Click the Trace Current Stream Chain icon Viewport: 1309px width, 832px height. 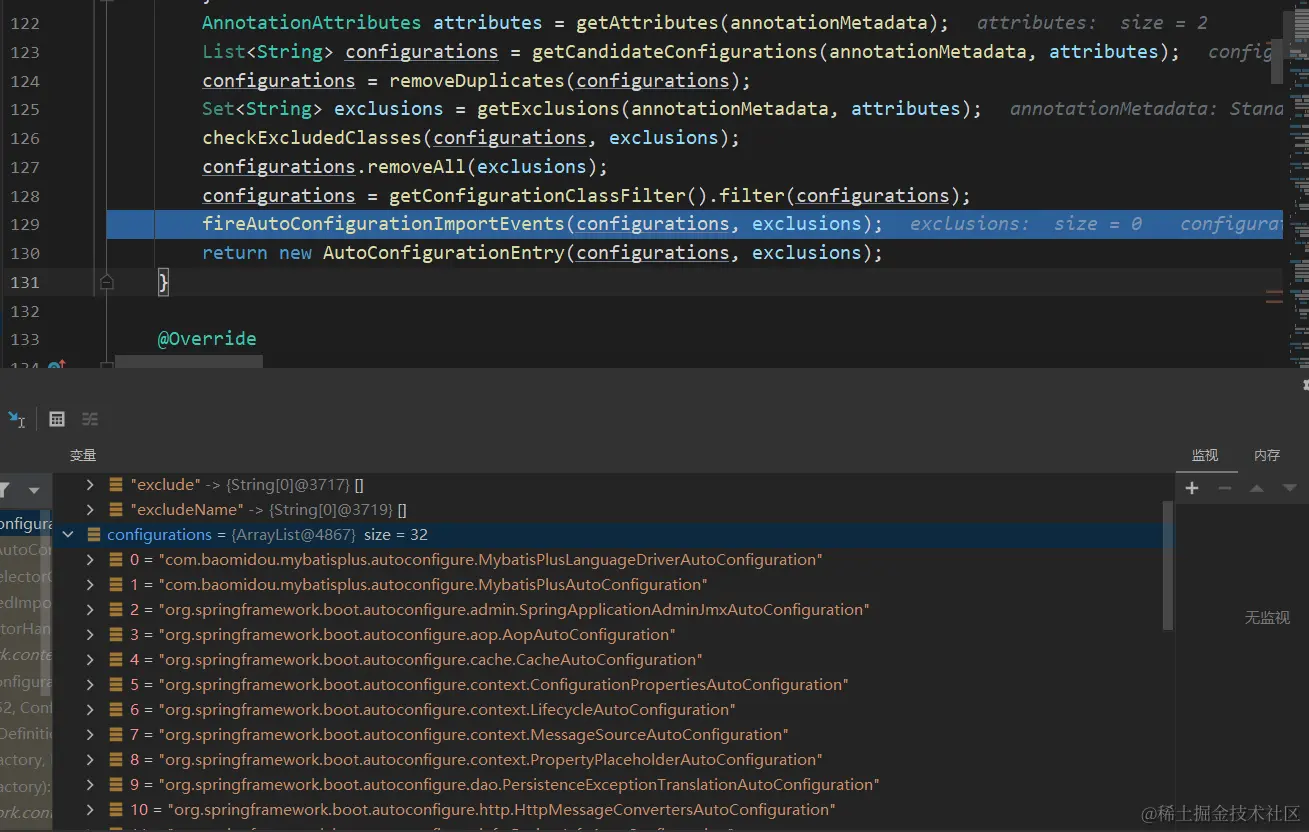pos(90,419)
